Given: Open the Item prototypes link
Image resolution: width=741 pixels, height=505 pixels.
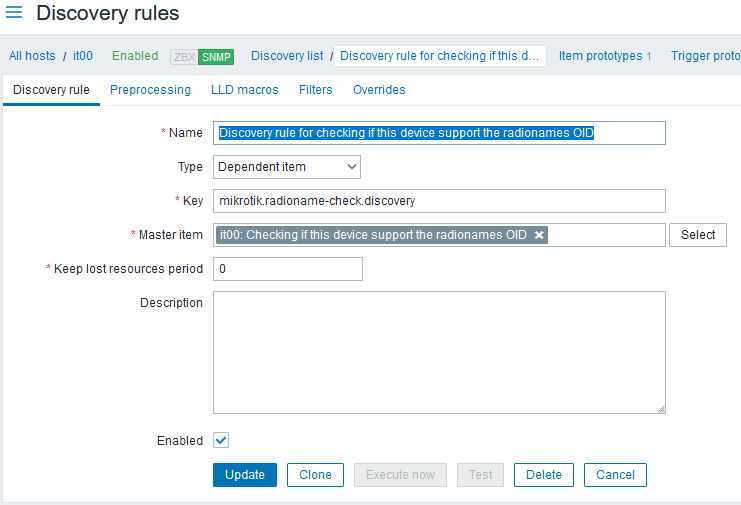Looking at the screenshot, I should [600, 56].
